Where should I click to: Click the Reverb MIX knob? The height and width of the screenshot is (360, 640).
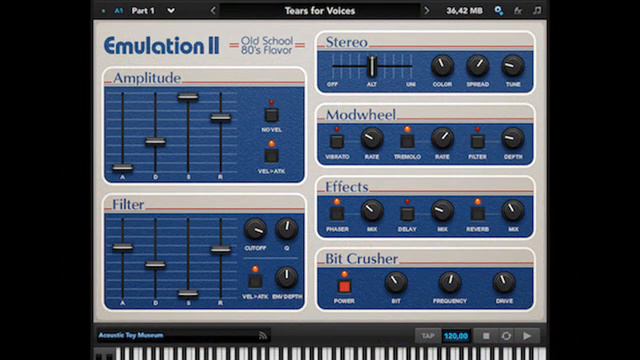[513, 211]
